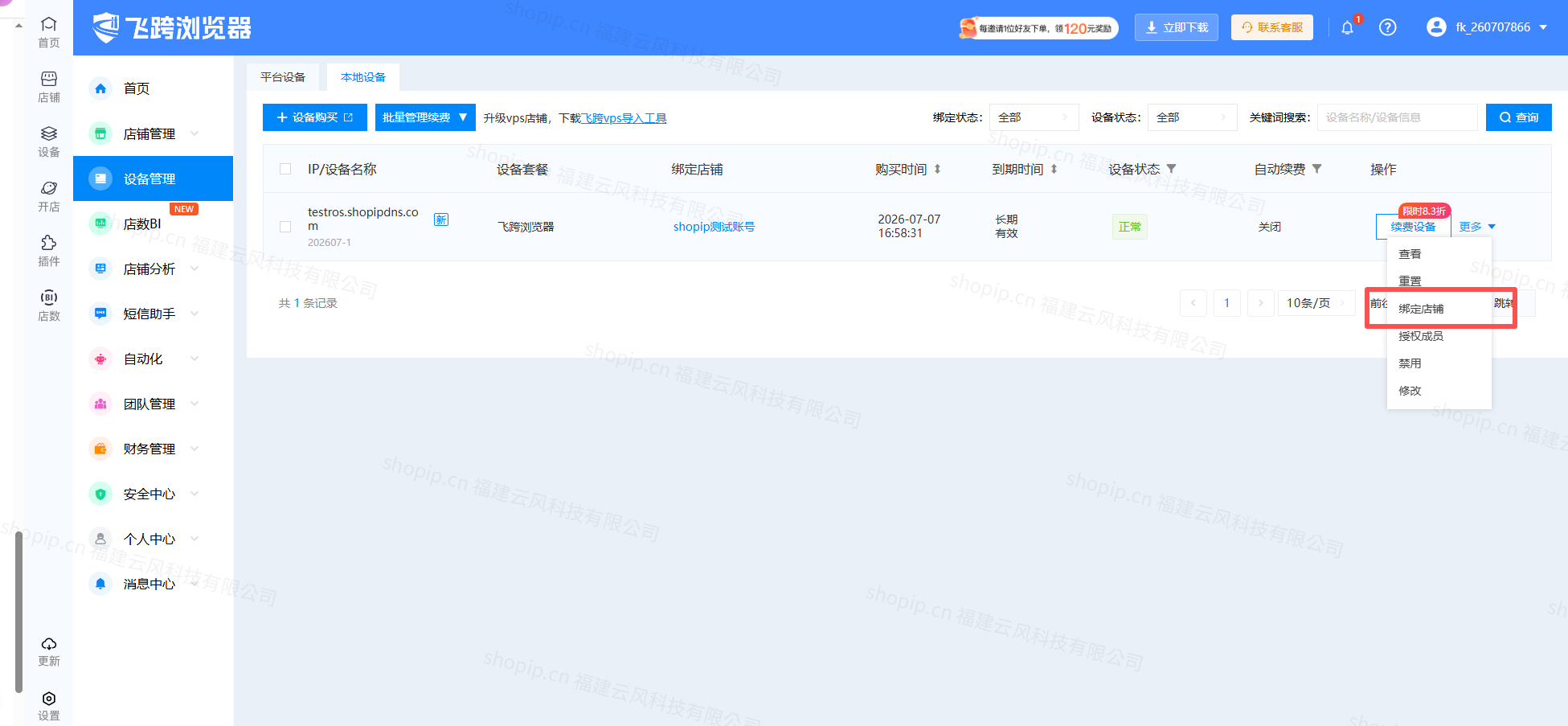Click the 联系客服 button
Screen dimensions: 1568x726
(1272, 27)
